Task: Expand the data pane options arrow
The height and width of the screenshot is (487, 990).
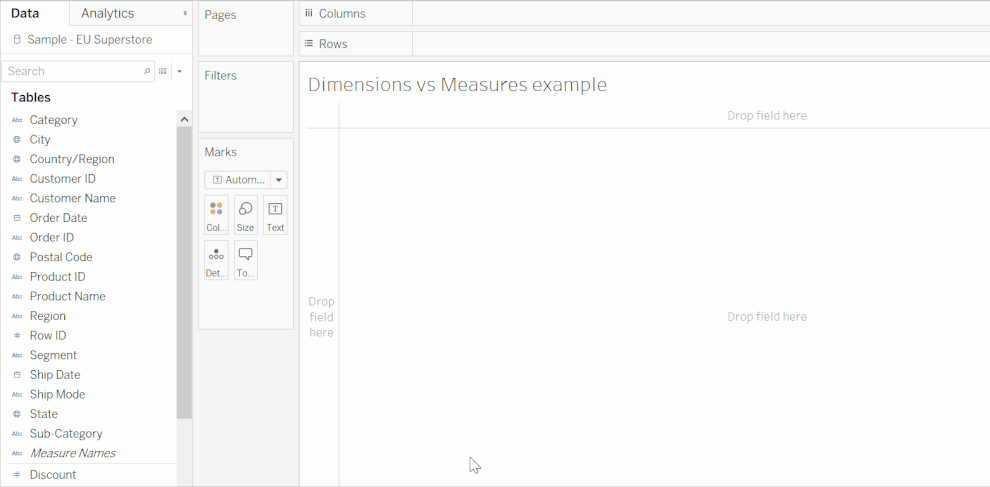Action: (179, 71)
